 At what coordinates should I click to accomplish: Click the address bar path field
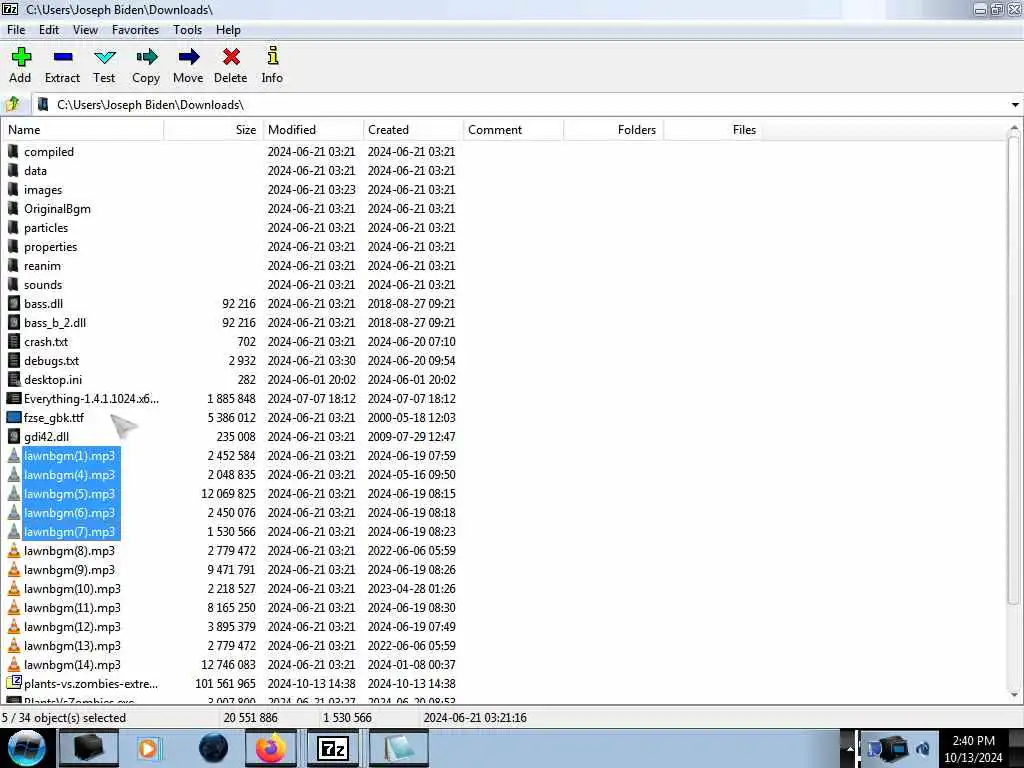coord(519,104)
